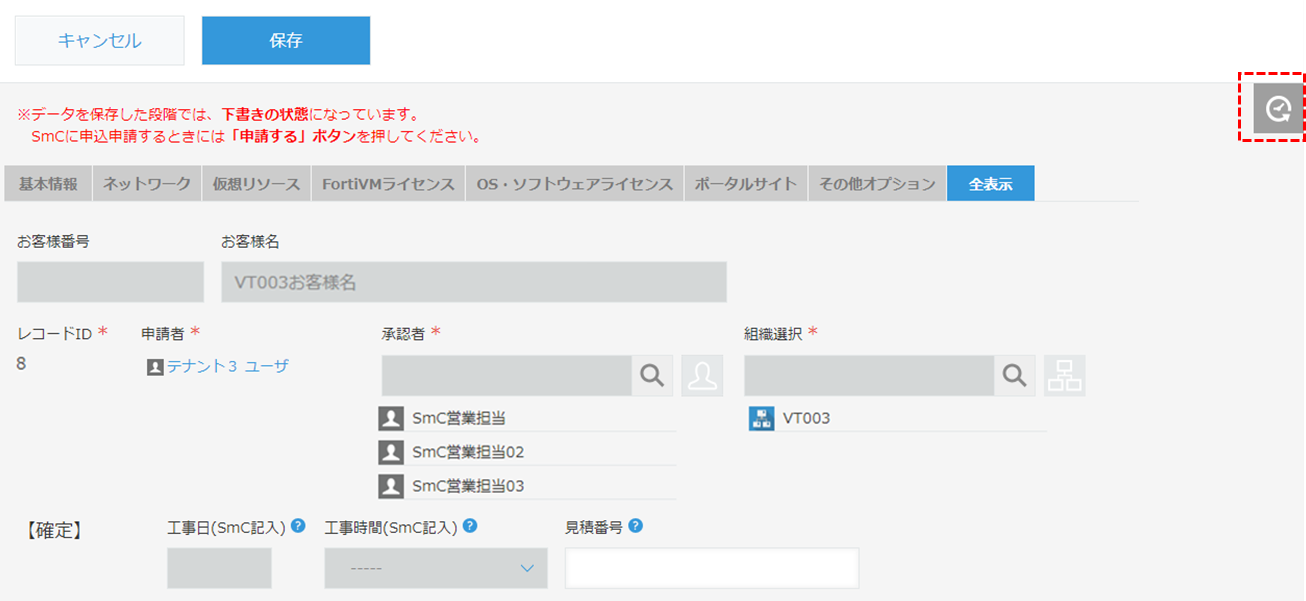Click the record ID value 8
The width and height of the screenshot is (1306, 601).
point(22,364)
